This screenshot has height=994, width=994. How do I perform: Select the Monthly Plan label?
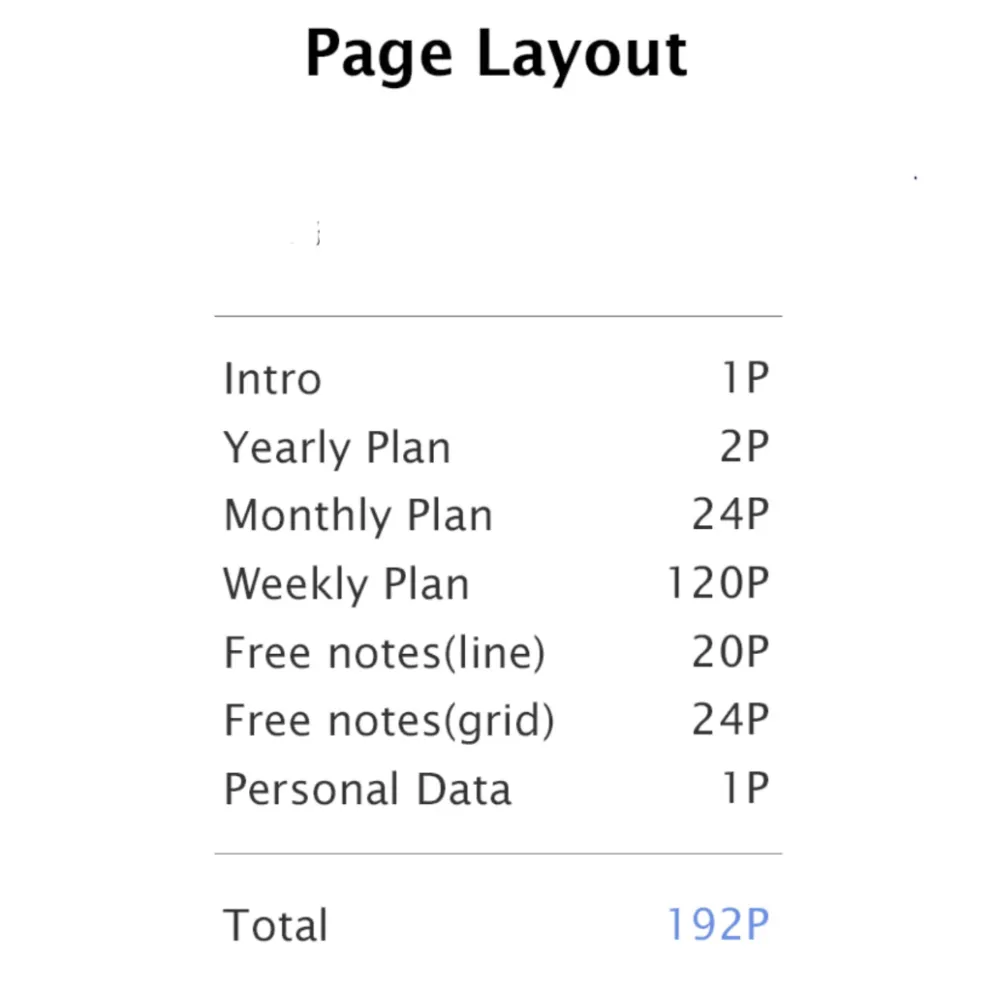click(x=358, y=517)
